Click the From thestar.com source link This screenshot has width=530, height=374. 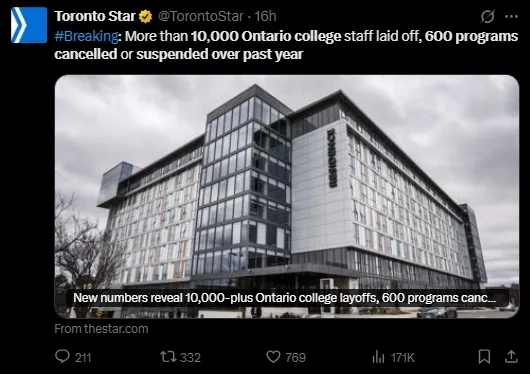(101, 329)
